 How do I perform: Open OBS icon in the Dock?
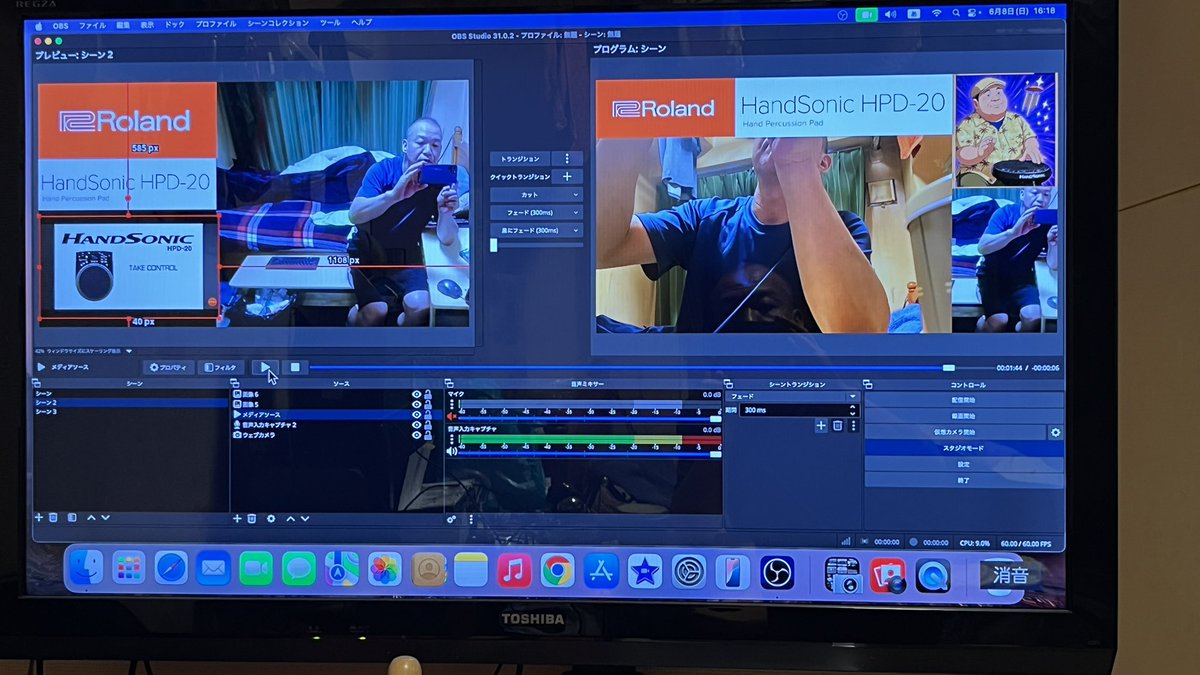776,572
